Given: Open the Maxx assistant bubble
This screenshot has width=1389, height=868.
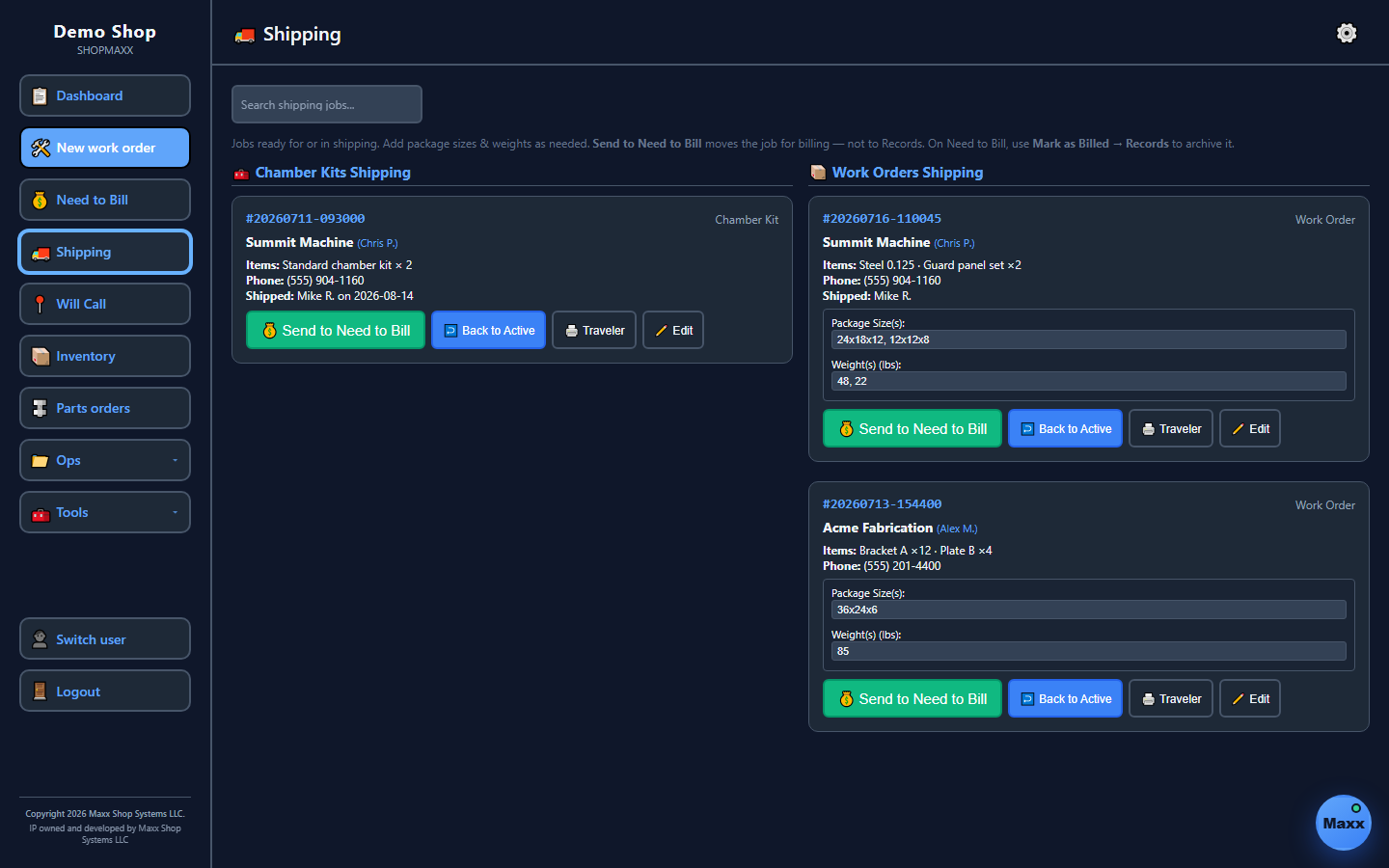Looking at the screenshot, I should pyautogui.click(x=1344, y=823).
